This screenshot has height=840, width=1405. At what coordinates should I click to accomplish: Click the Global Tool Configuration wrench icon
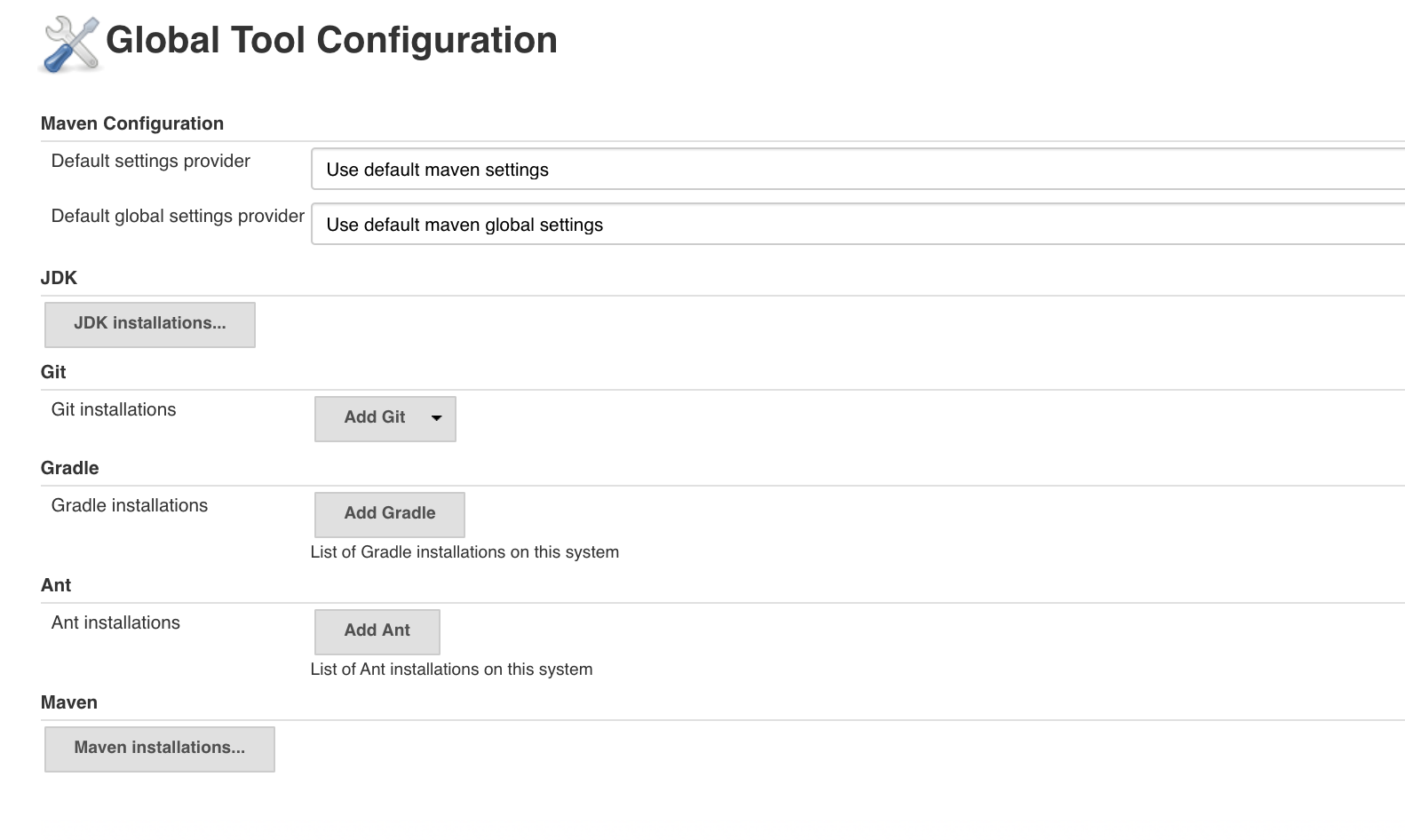pos(70,44)
